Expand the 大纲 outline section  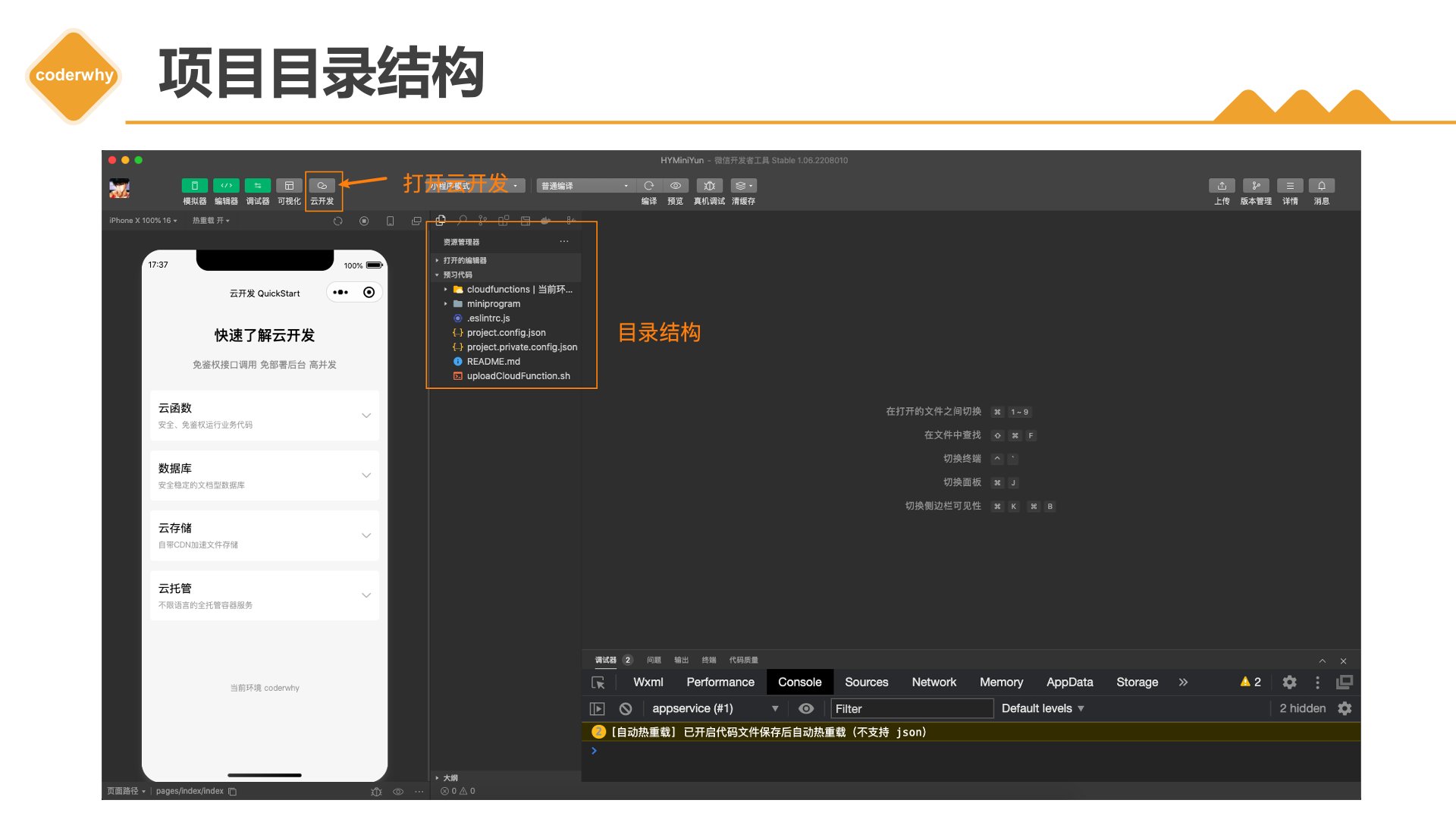click(506, 777)
